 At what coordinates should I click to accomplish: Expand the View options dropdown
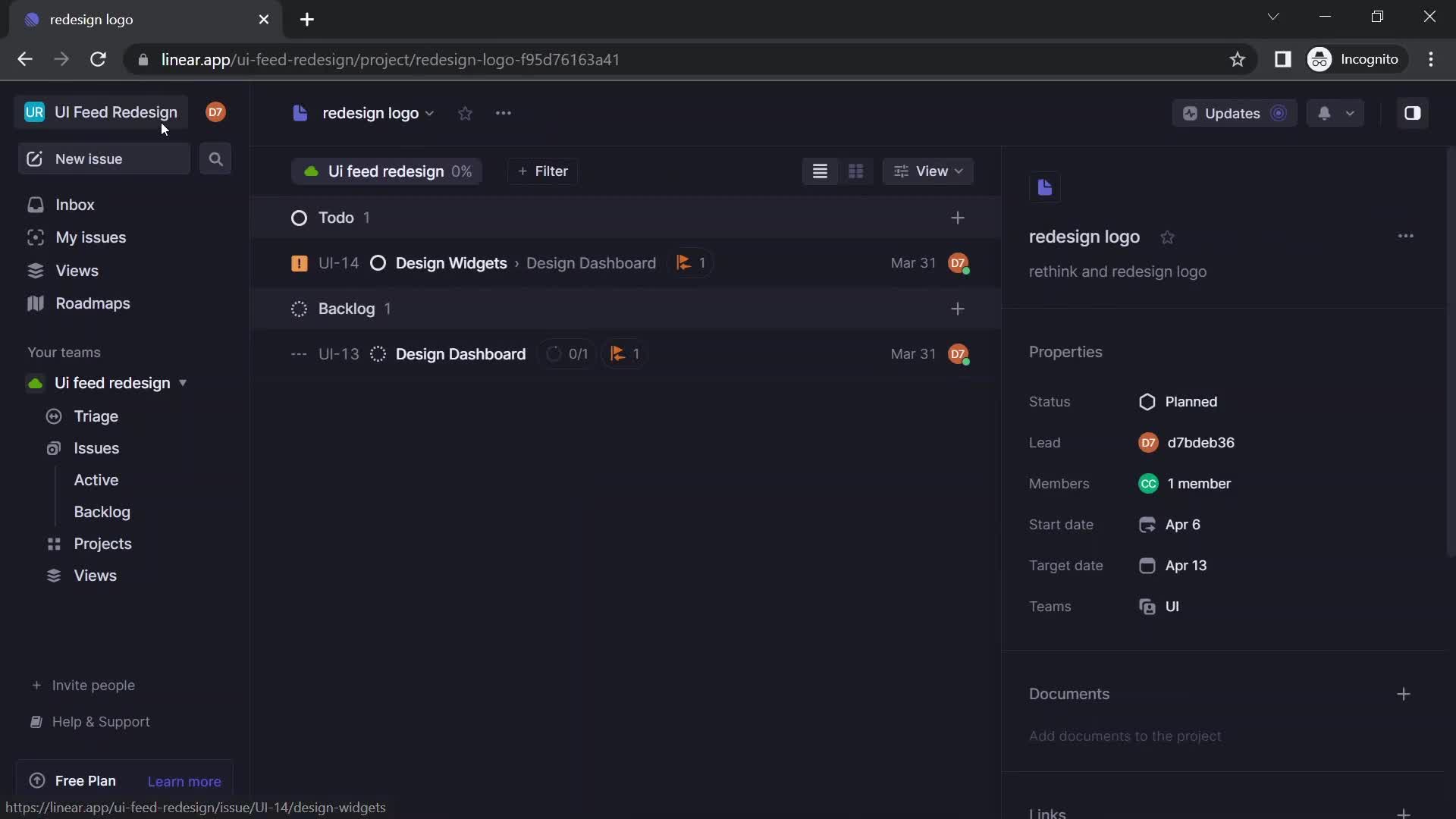[928, 171]
